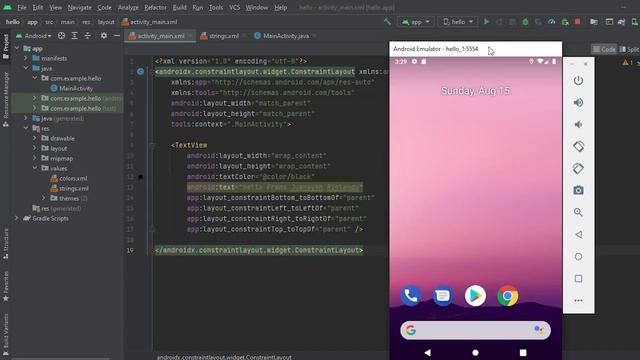Viewport: 640px width, 360px height.
Task: Open Messages app in emulator
Action: (443, 296)
